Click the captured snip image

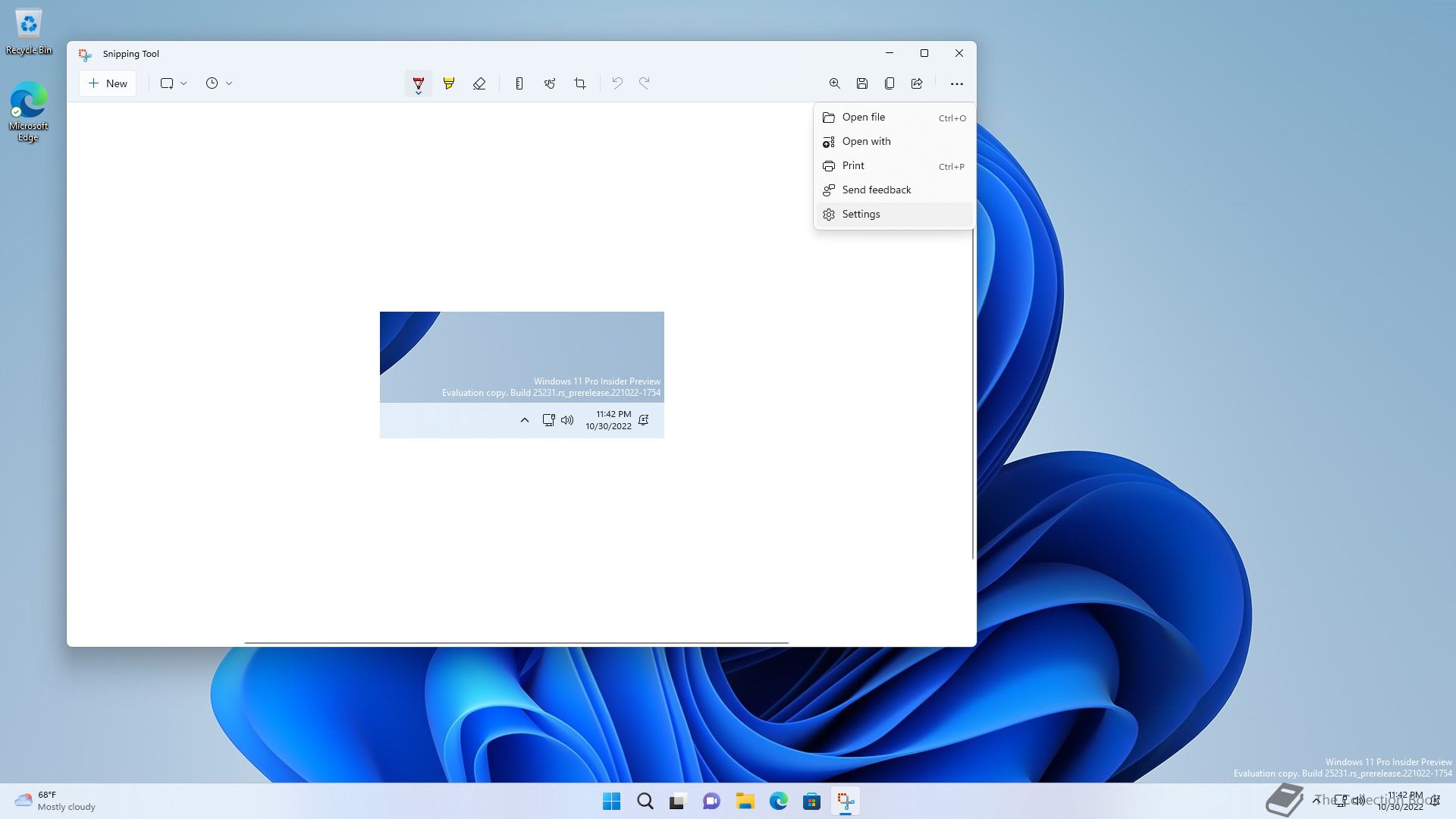(522, 375)
